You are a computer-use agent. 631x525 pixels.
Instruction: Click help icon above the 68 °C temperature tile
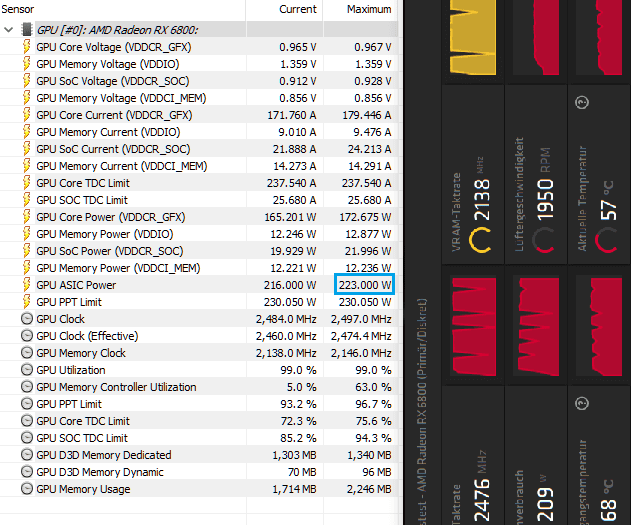(x=582, y=403)
